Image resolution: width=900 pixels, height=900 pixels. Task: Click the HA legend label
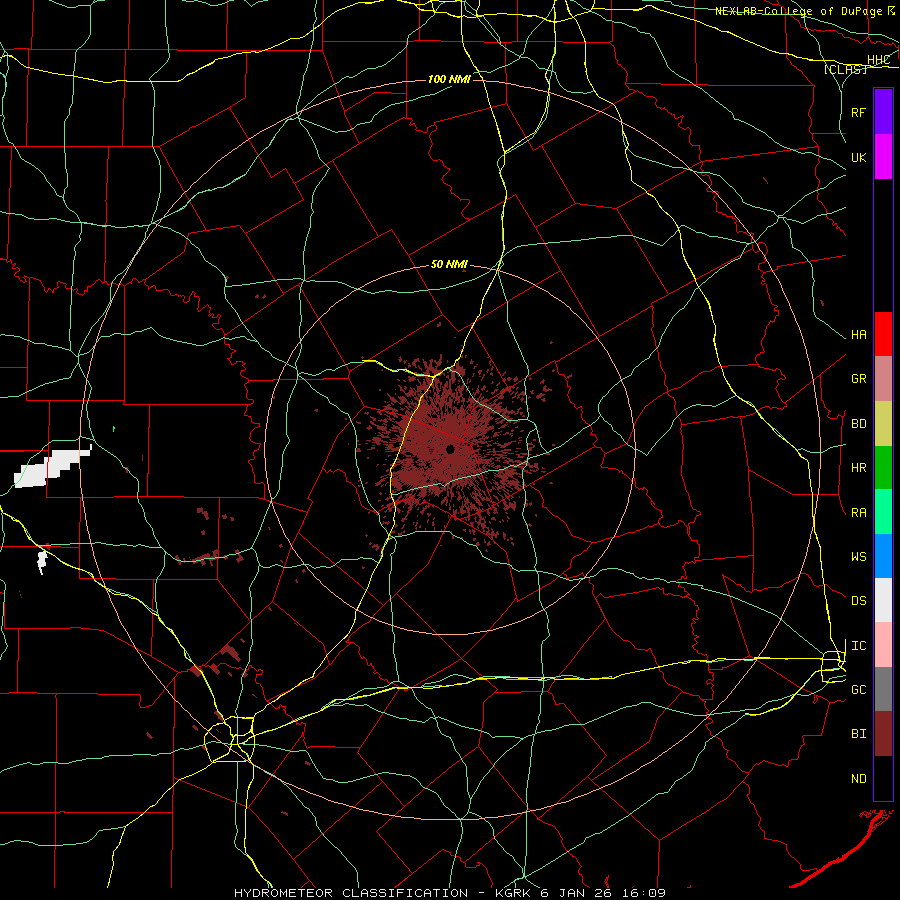(858, 335)
